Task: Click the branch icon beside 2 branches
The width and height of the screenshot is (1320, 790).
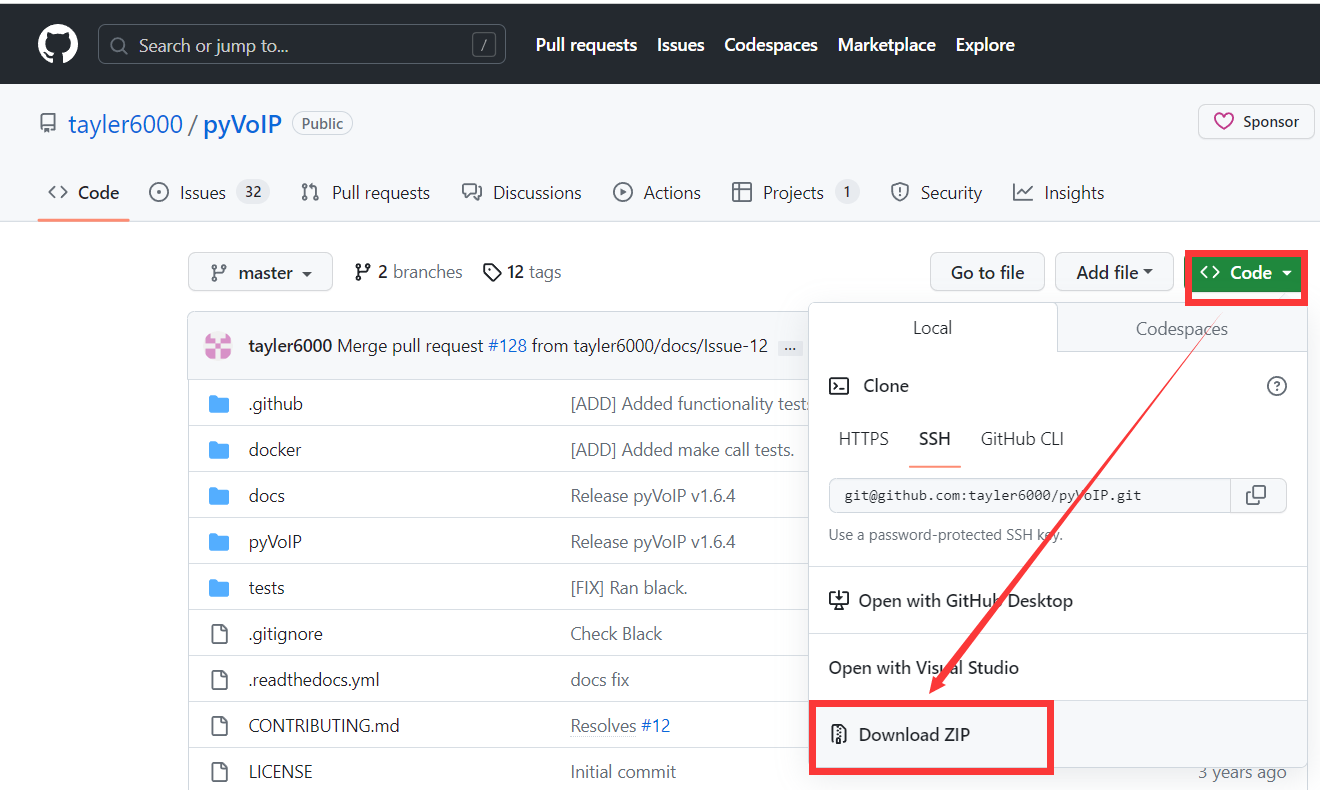Action: (x=362, y=271)
